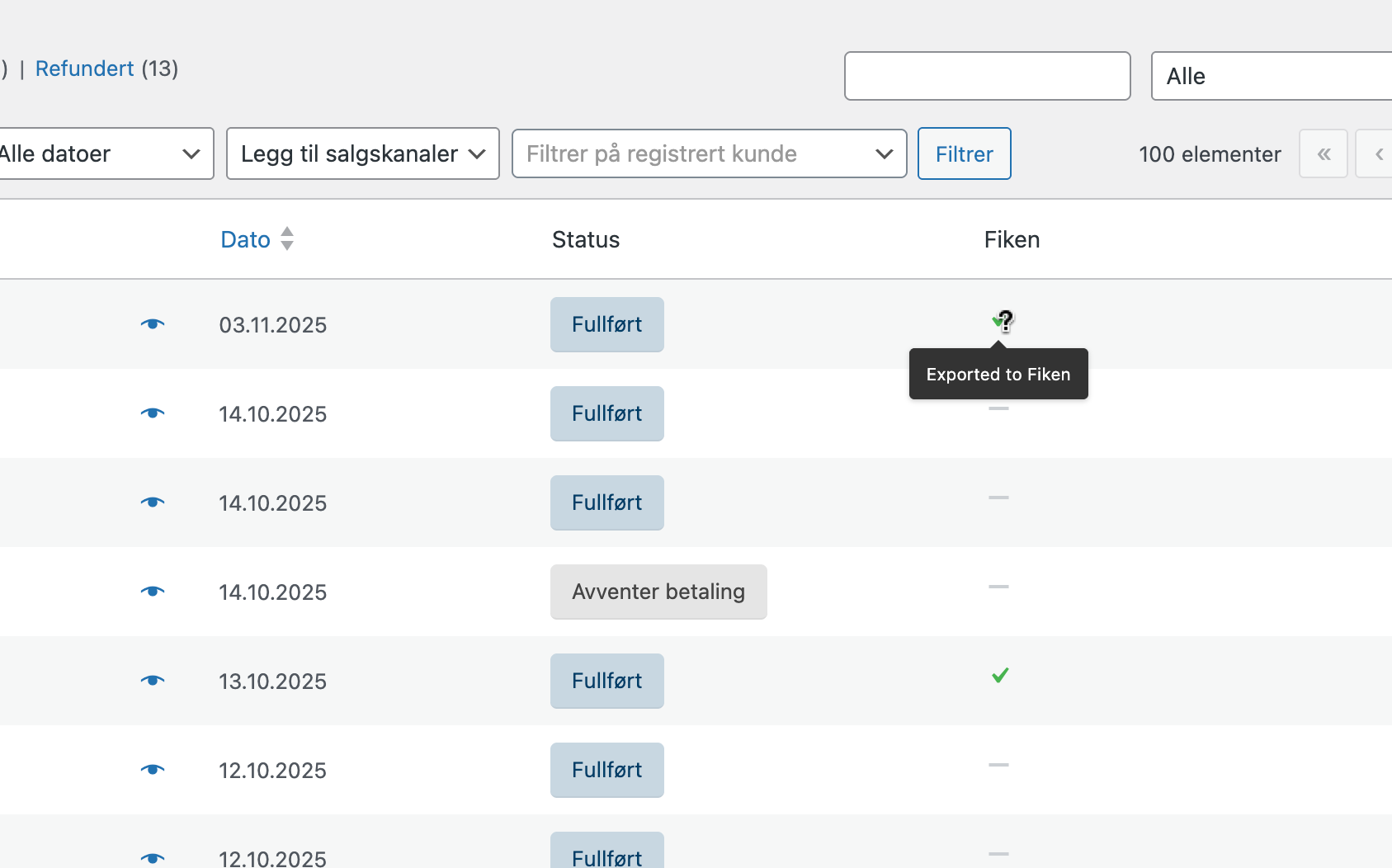Open the eye preview for second 14.10.2025 order
Image resolution: width=1392 pixels, height=868 pixels.
coord(153,502)
